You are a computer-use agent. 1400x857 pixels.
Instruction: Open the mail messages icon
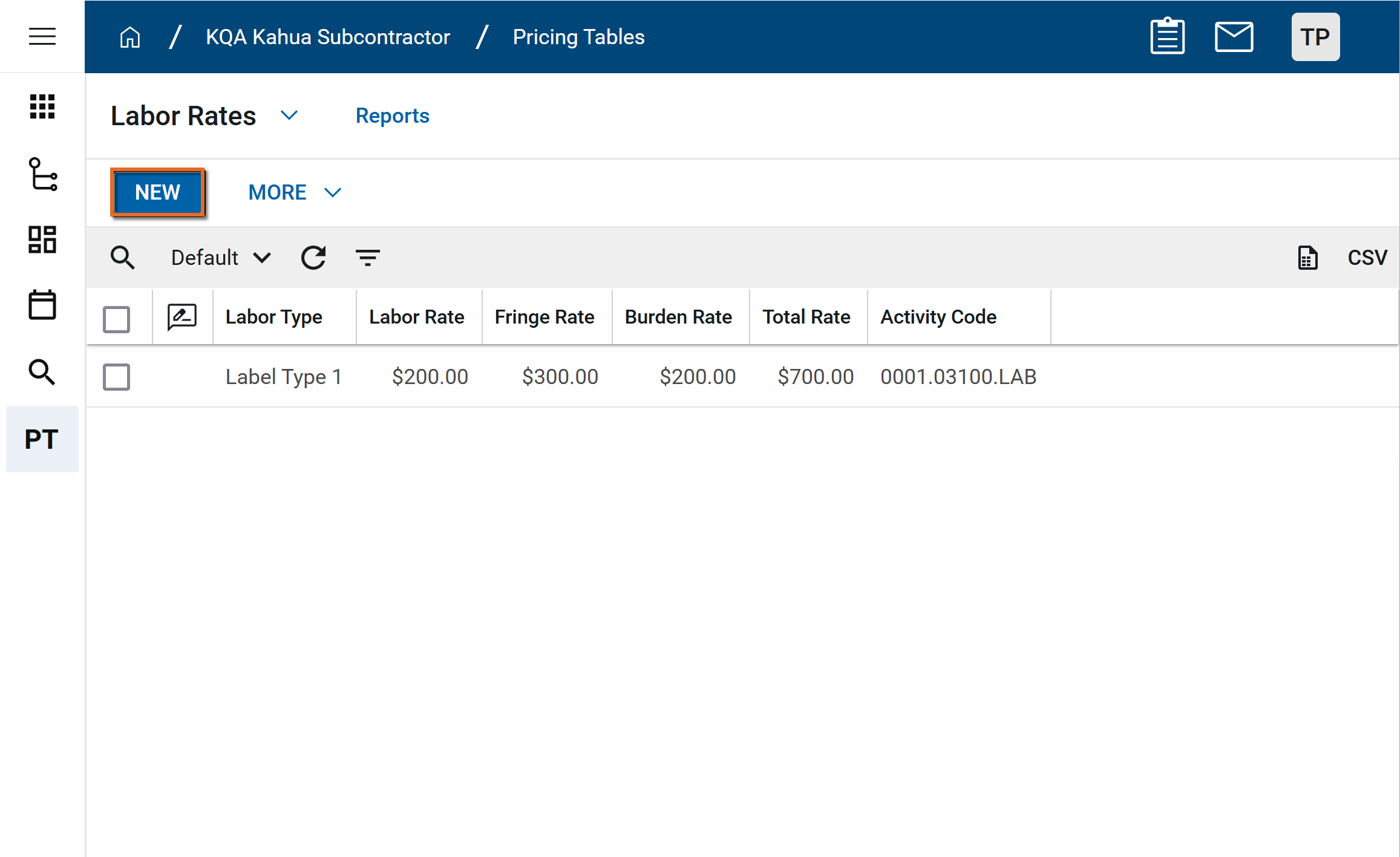tap(1234, 37)
